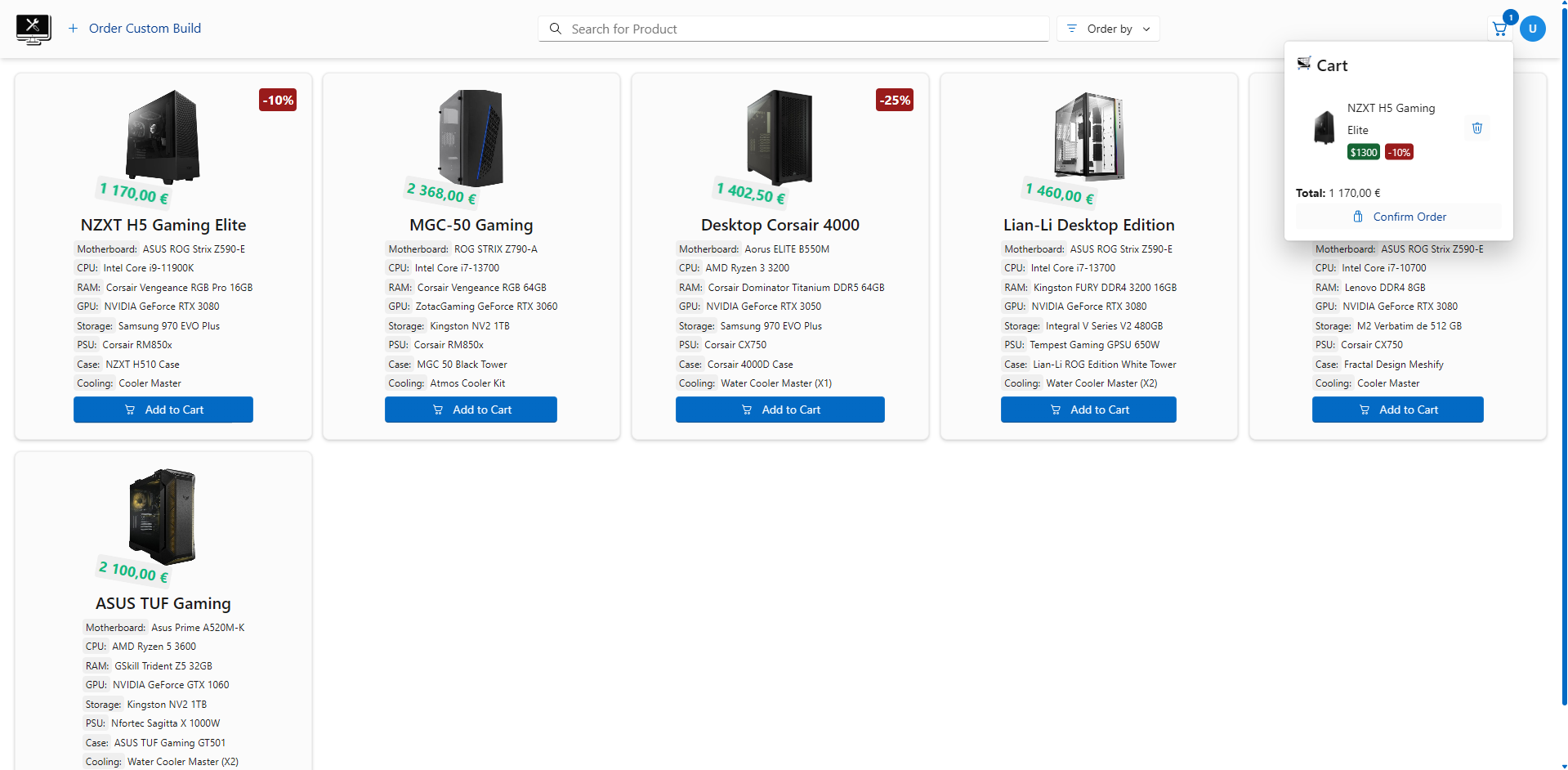Click the cart item NZXT thumbnail
1568x770 pixels.
click(x=1324, y=128)
